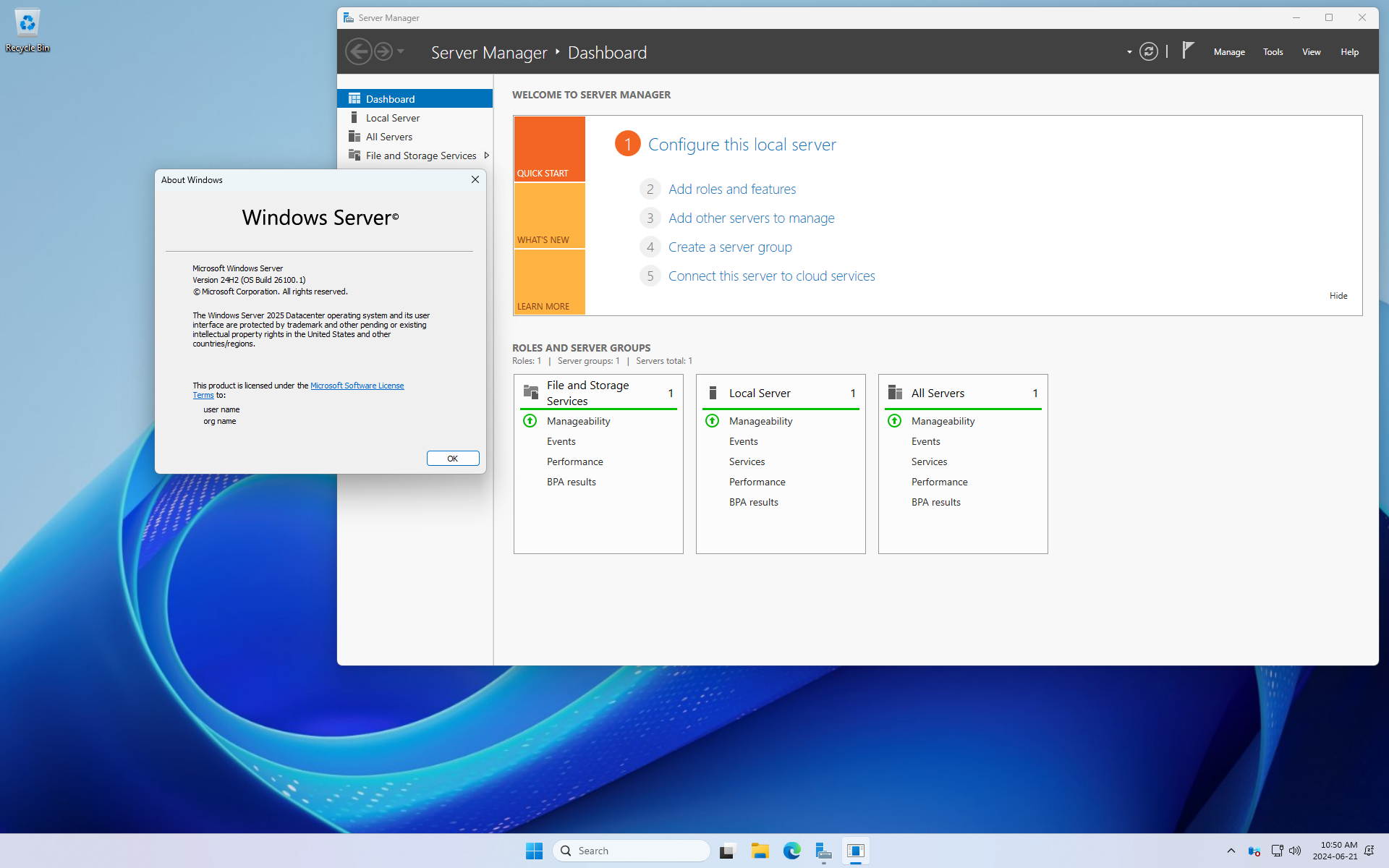Click the LEARN MORE tile
The height and width of the screenshot is (868, 1389).
coord(550,282)
